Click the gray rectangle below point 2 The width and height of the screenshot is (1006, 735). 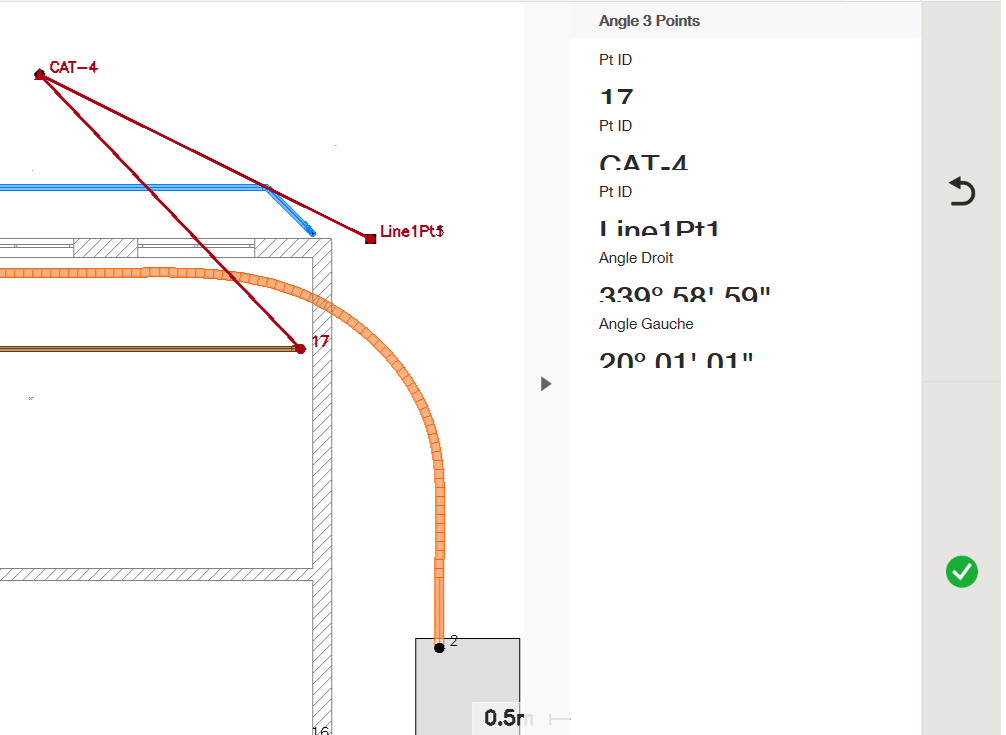(x=467, y=690)
